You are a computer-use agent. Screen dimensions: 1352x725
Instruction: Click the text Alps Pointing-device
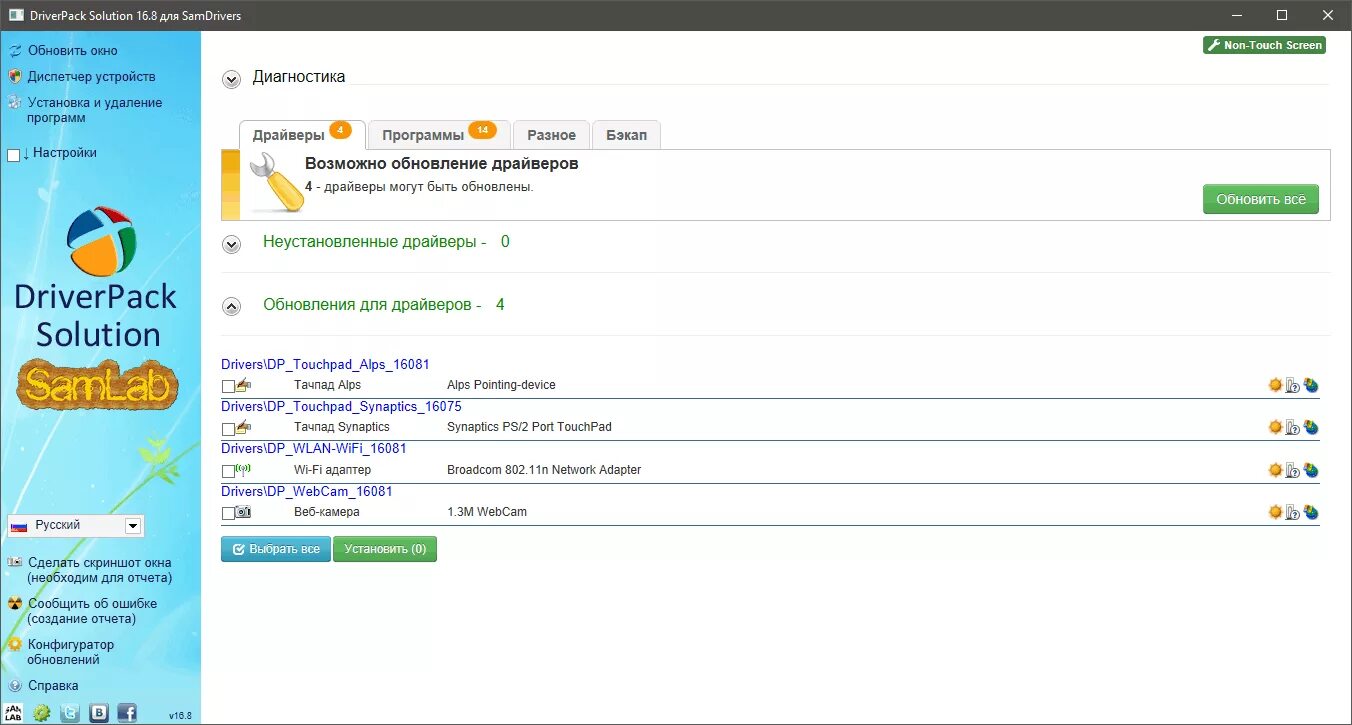coord(501,385)
